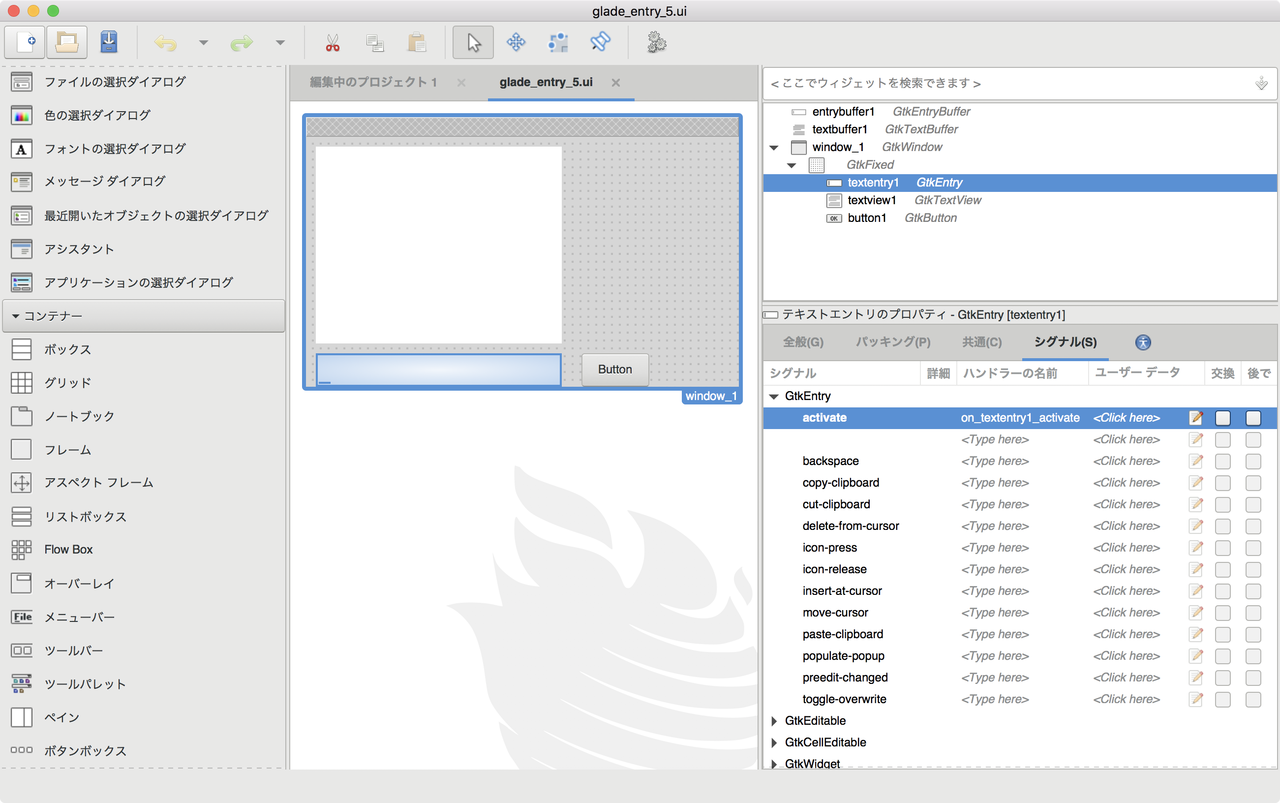Screen dimensions: 1280x803
Task: Edit the activate signal handler with pencil icon
Action: click(1196, 417)
